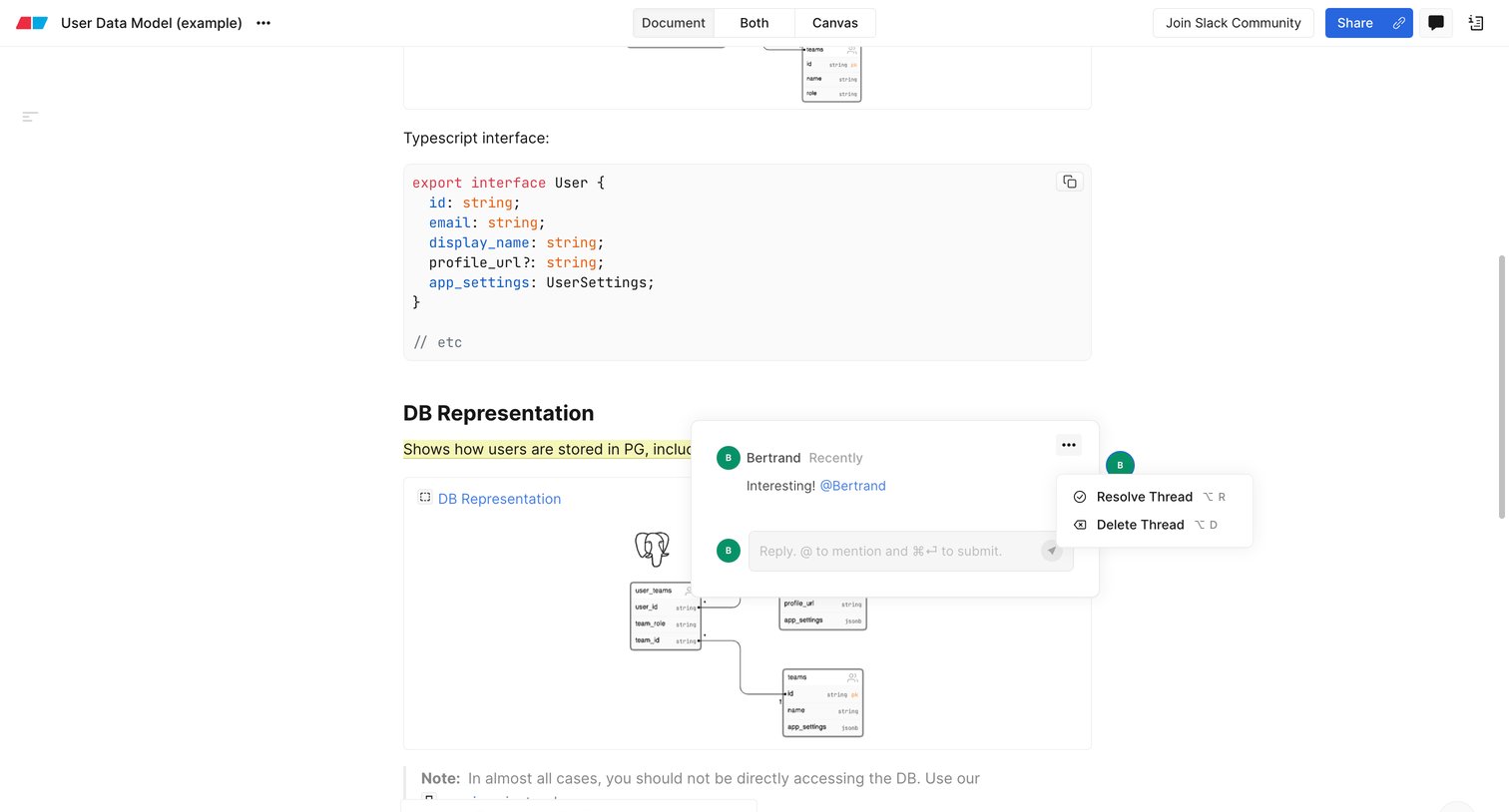The height and width of the screenshot is (812, 1509).
Task: Click the Share button
Action: point(1355,23)
